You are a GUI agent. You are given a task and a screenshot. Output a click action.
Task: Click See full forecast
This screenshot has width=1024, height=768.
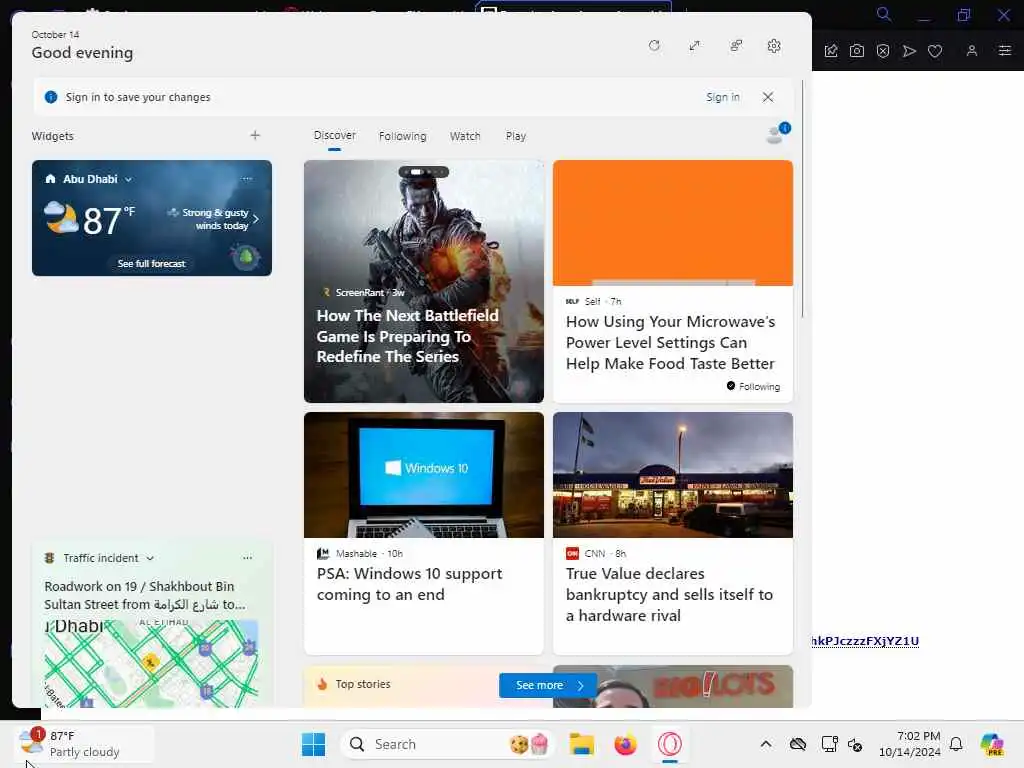point(152,263)
